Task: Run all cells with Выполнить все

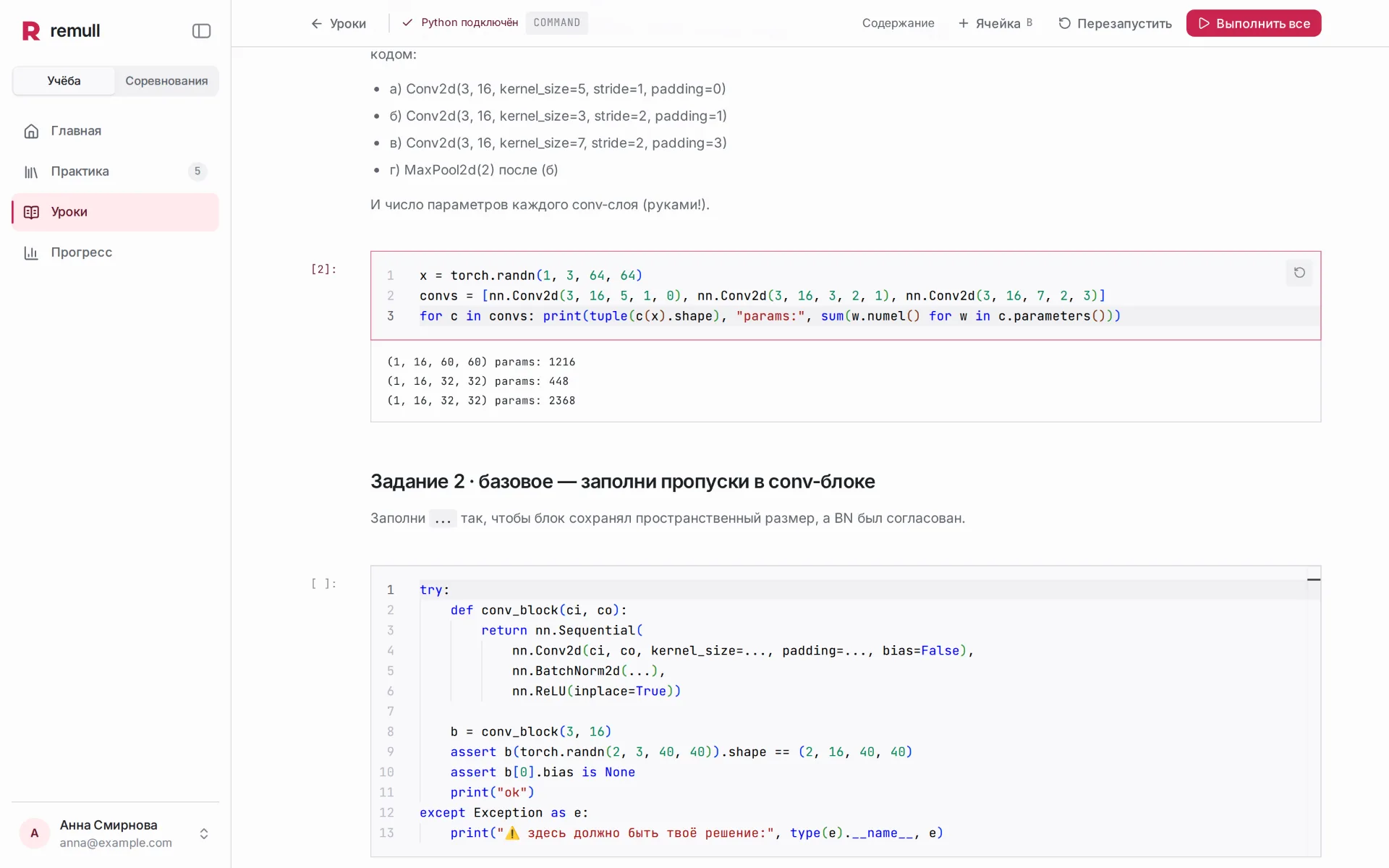Action: tap(1254, 23)
